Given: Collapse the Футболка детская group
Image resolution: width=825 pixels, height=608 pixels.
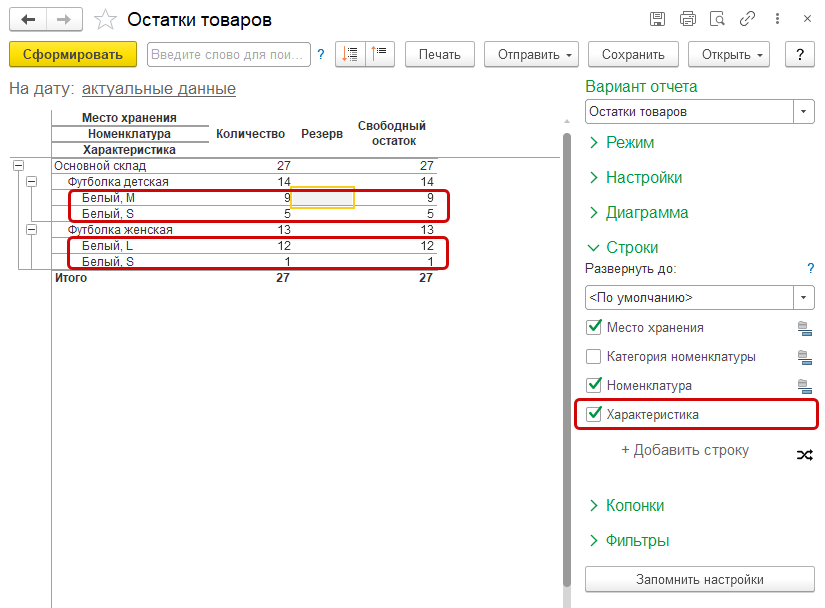Looking at the screenshot, I should pos(32,181).
